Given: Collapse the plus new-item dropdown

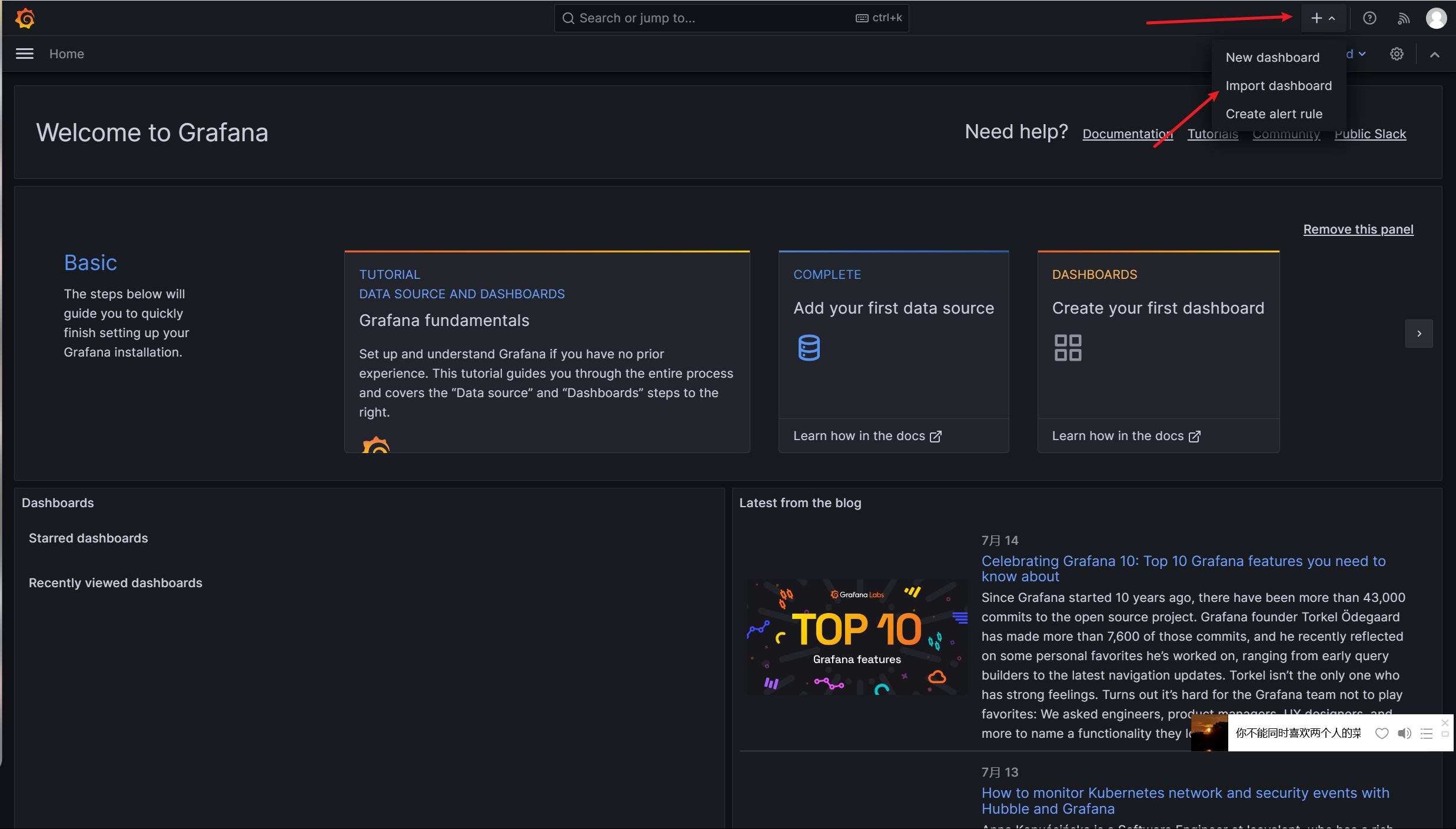Looking at the screenshot, I should 1323,18.
